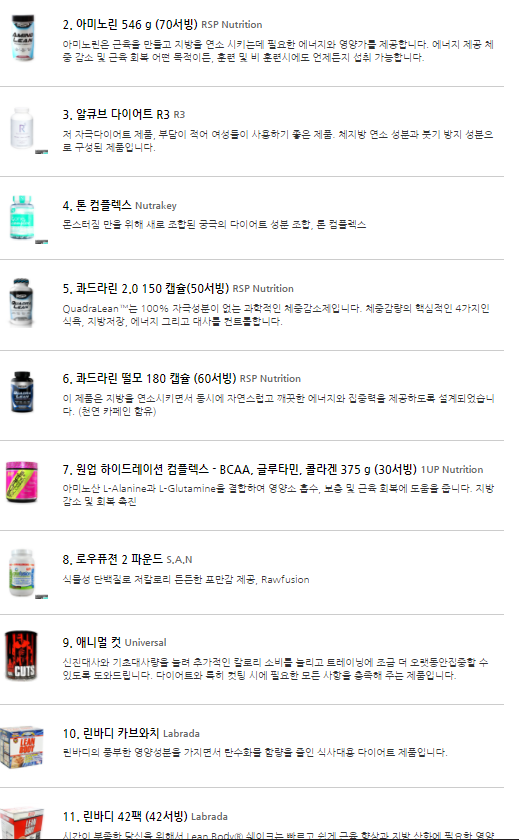This screenshot has width=519, height=840.
Task: Click the 알큐브 다이어트 R3 bottle image
Action: 21,128
